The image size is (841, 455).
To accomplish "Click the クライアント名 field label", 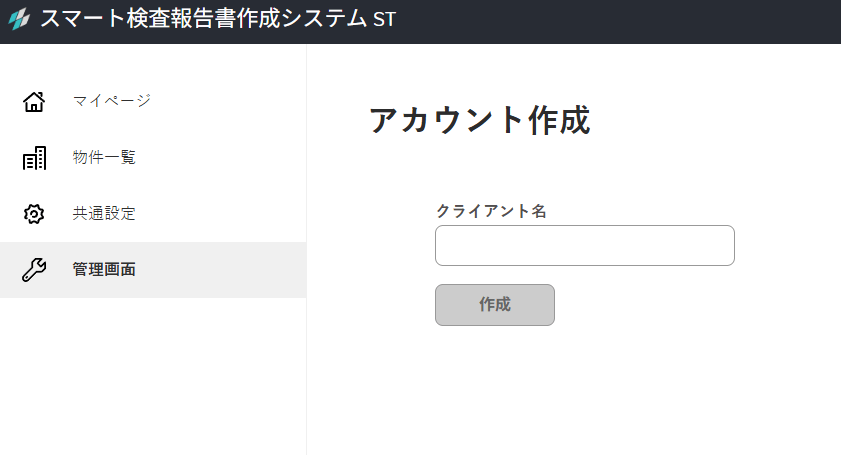I will tap(491, 211).
